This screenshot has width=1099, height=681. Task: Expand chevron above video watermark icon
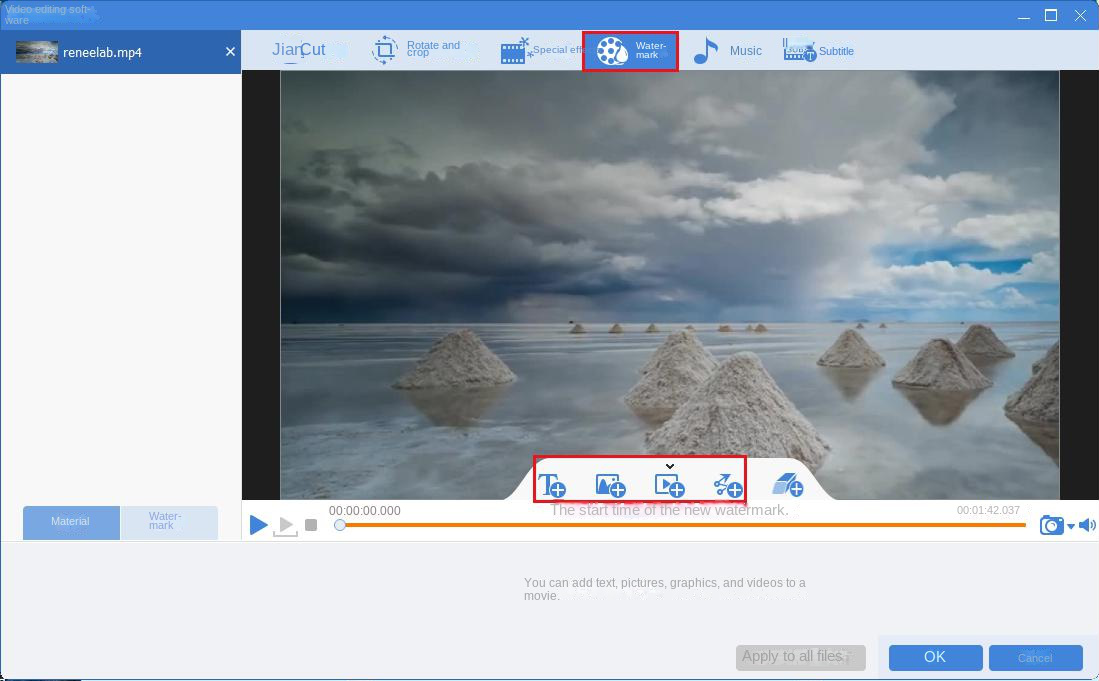pyautogui.click(x=669, y=466)
